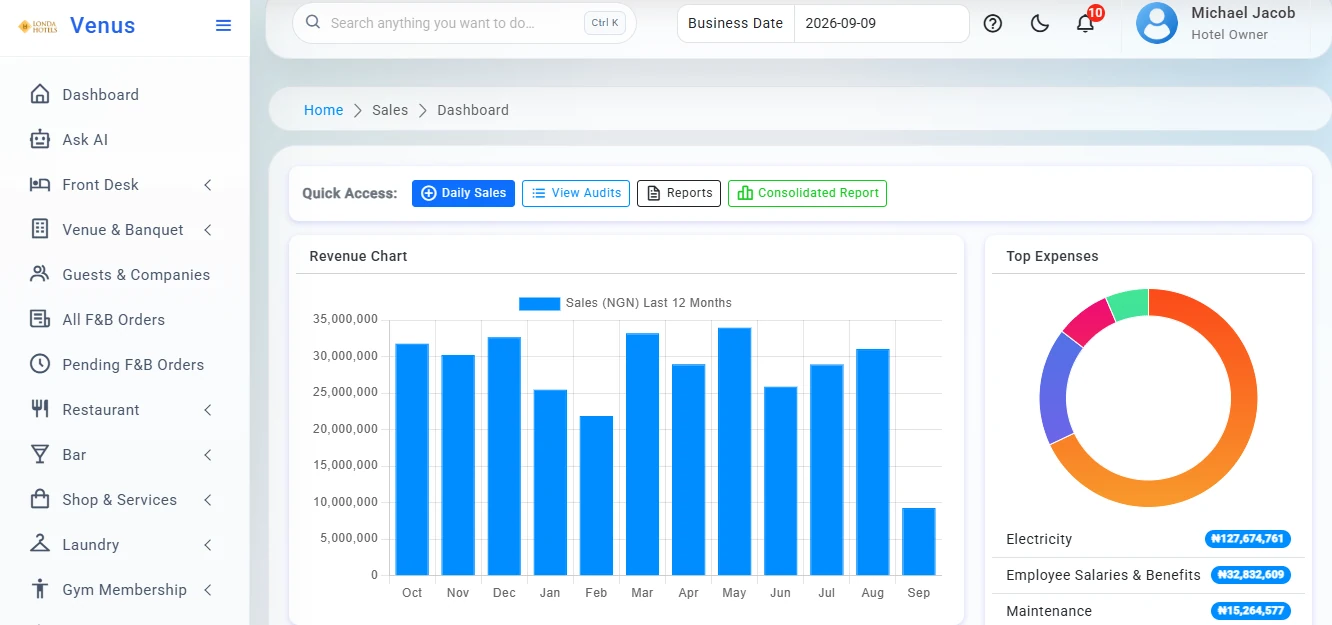Viewport: 1332px width, 625px height.
Task: Expand the Gym Membership submenu chevron
Action: [208, 590]
